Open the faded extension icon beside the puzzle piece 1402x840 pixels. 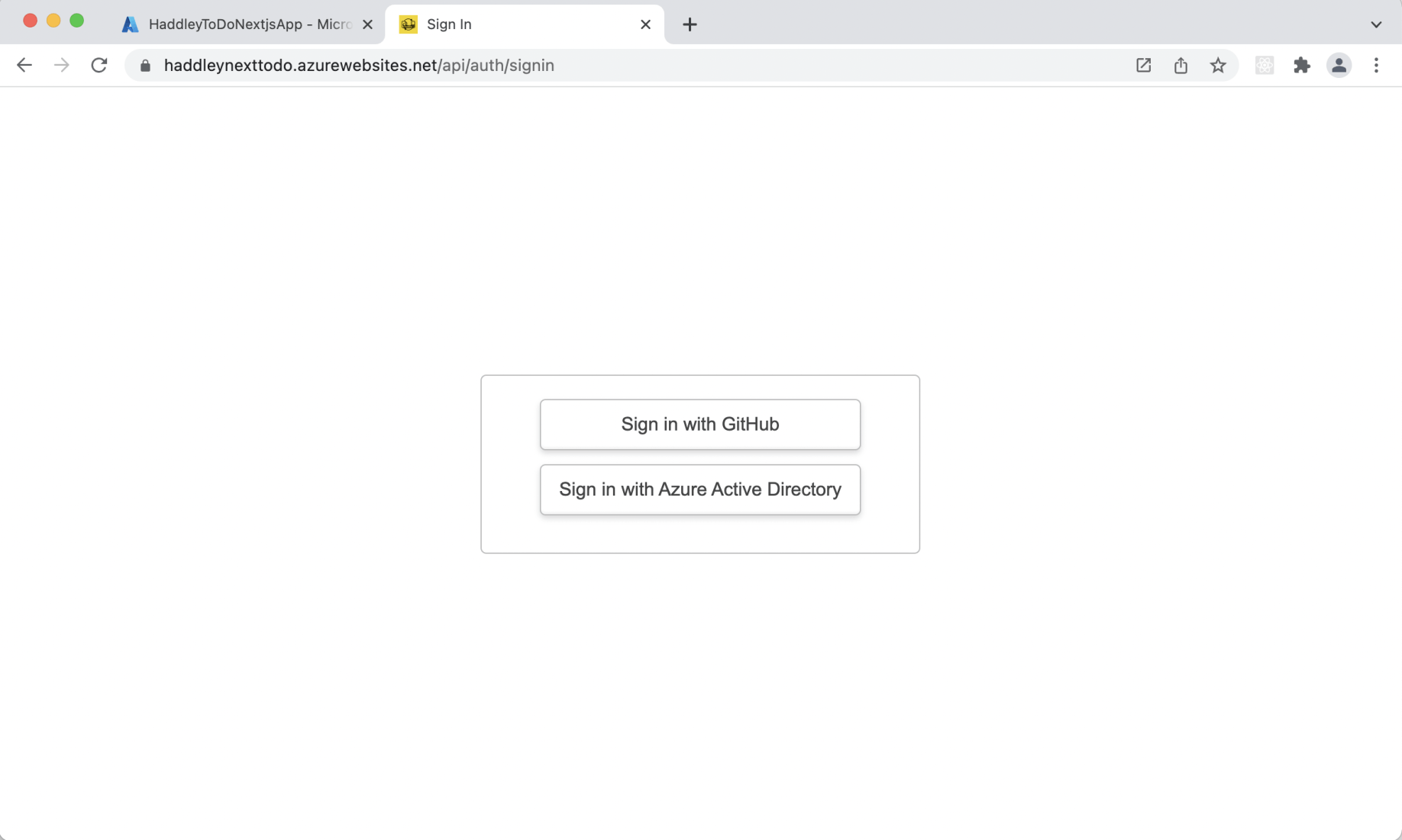pyautogui.click(x=1265, y=66)
